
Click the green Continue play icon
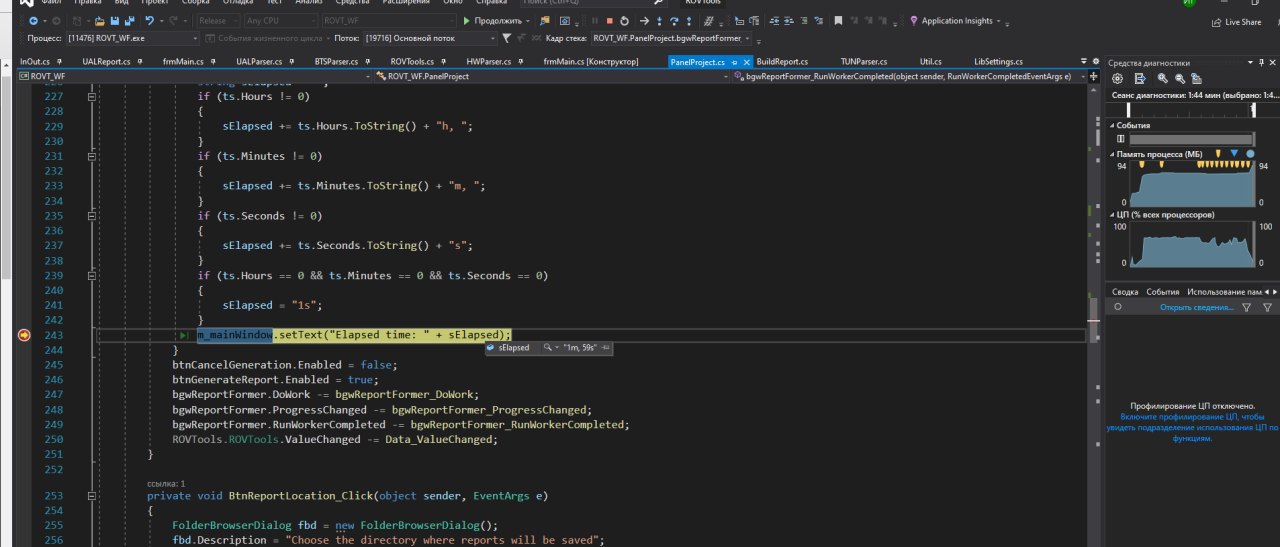pyautogui.click(x=466, y=21)
